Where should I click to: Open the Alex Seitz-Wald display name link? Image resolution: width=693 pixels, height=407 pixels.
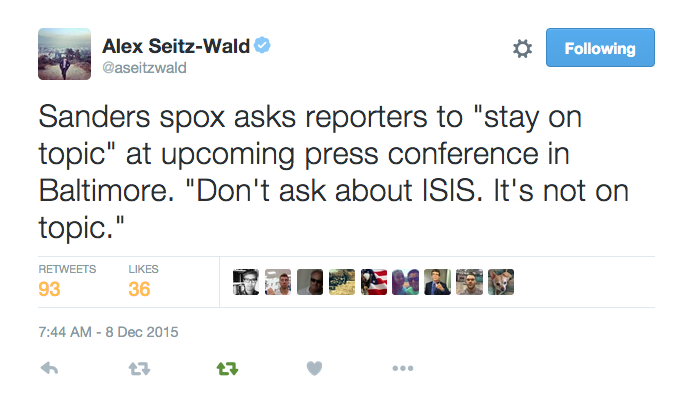pyautogui.click(x=176, y=46)
